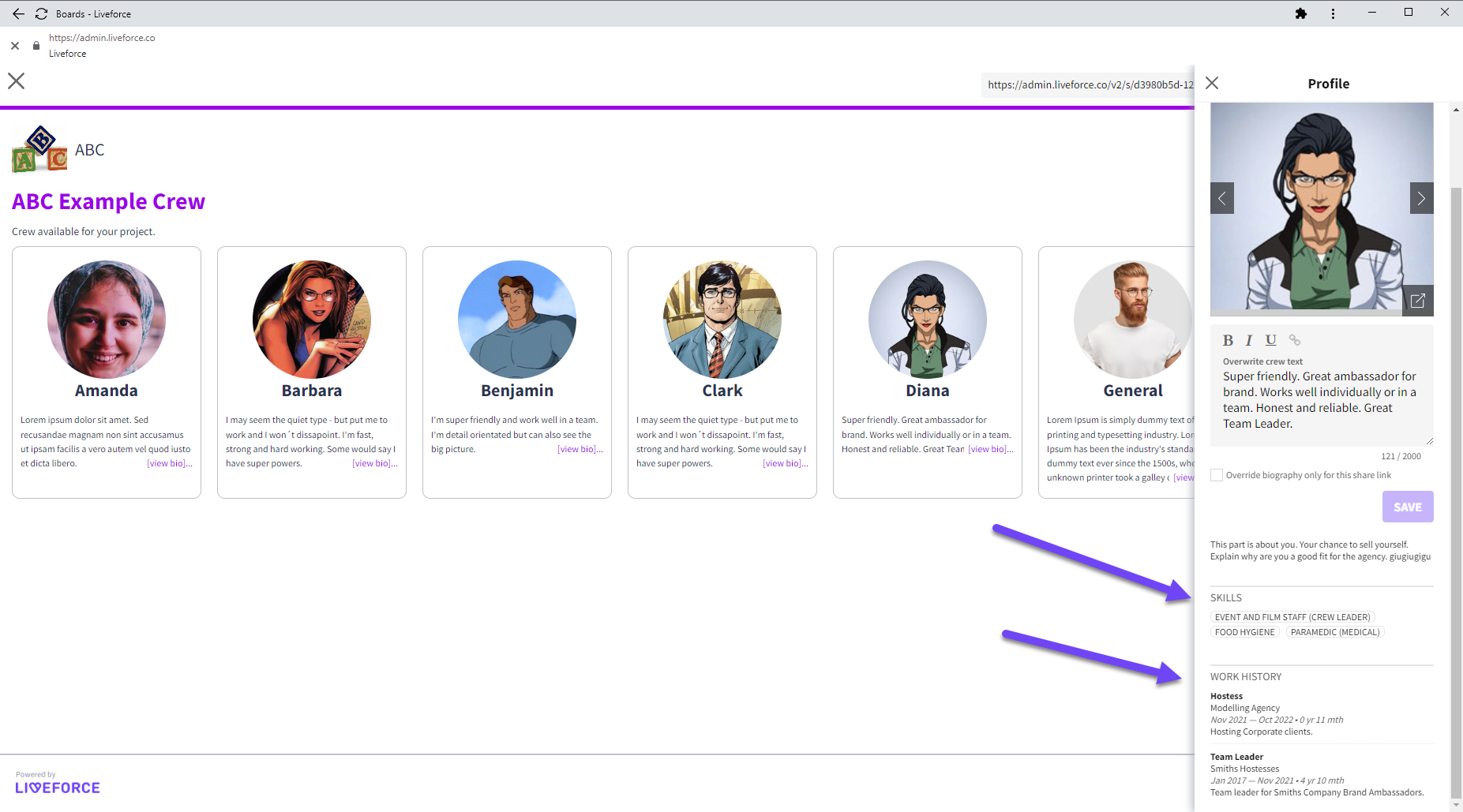Apply underline formatting in bio editor
Image resolution: width=1463 pixels, height=812 pixels.
pyautogui.click(x=1270, y=340)
